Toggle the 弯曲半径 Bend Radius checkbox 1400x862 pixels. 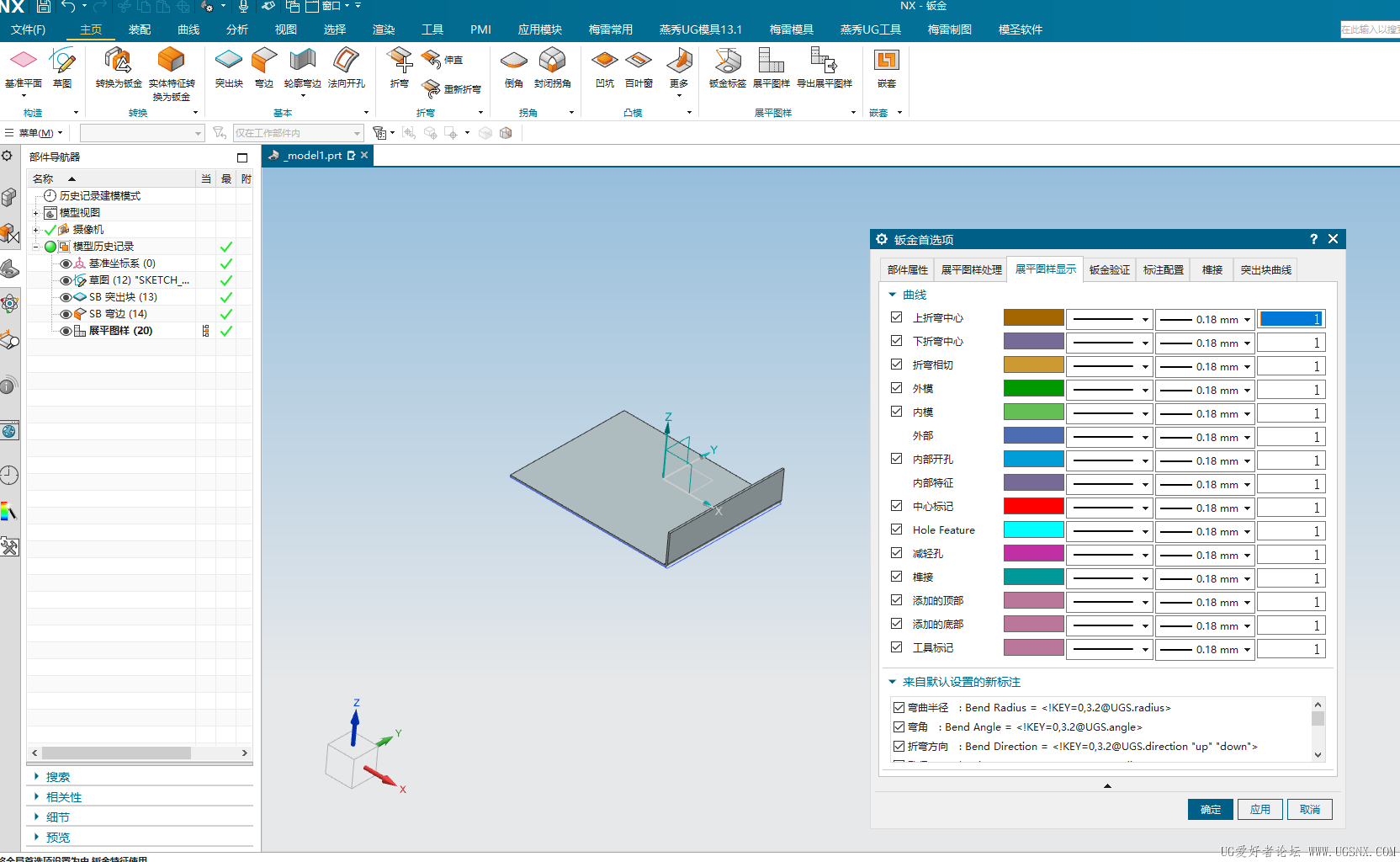[899, 707]
